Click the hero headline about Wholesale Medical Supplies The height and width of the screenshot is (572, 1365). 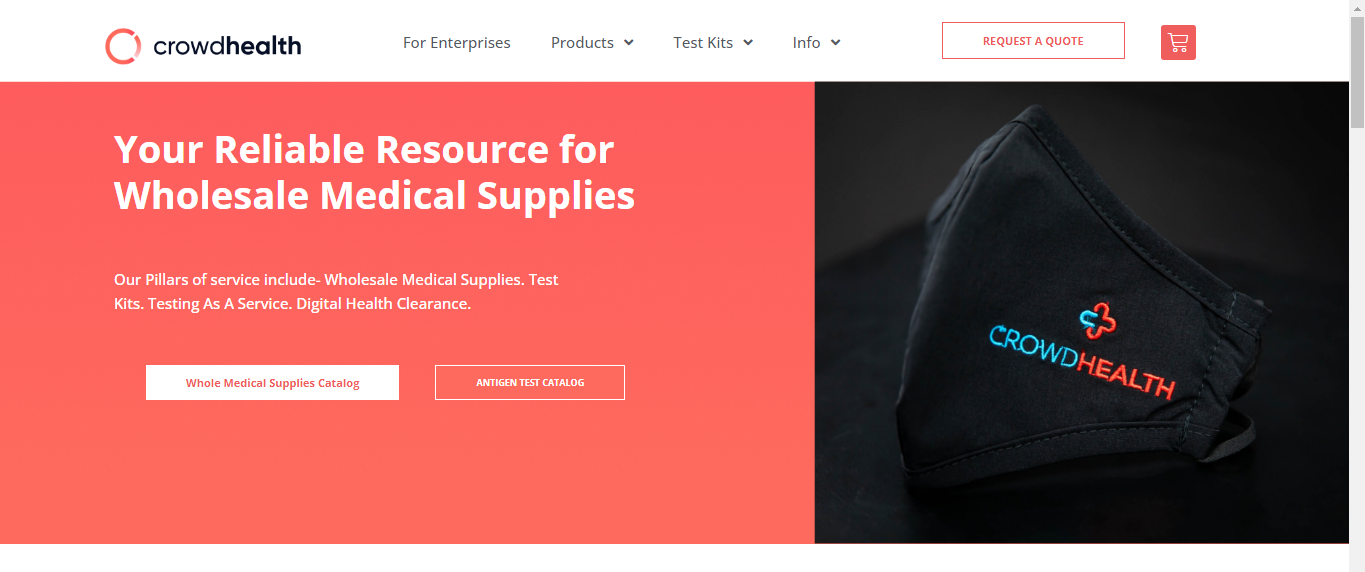point(374,172)
